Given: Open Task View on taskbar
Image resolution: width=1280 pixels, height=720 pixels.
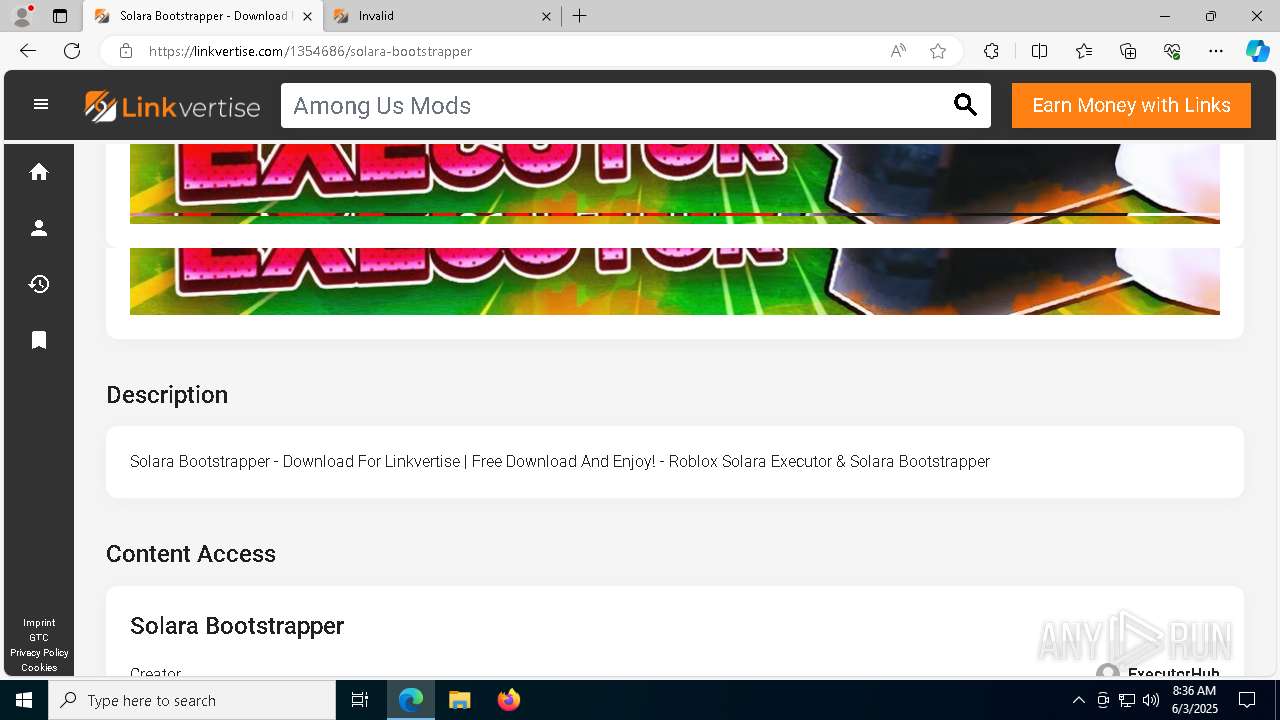Looking at the screenshot, I should tap(360, 700).
